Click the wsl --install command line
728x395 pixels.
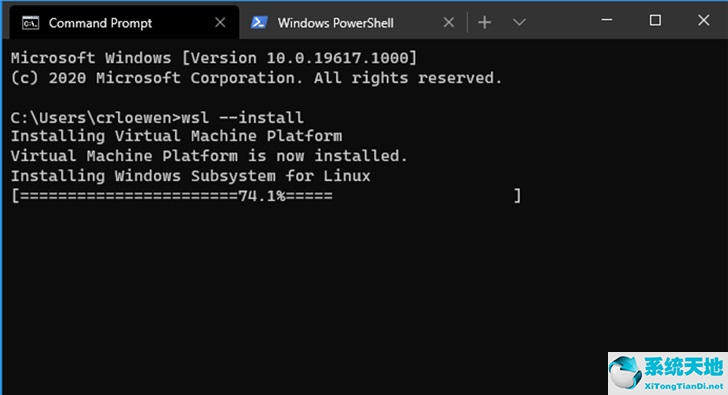(x=157, y=117)
